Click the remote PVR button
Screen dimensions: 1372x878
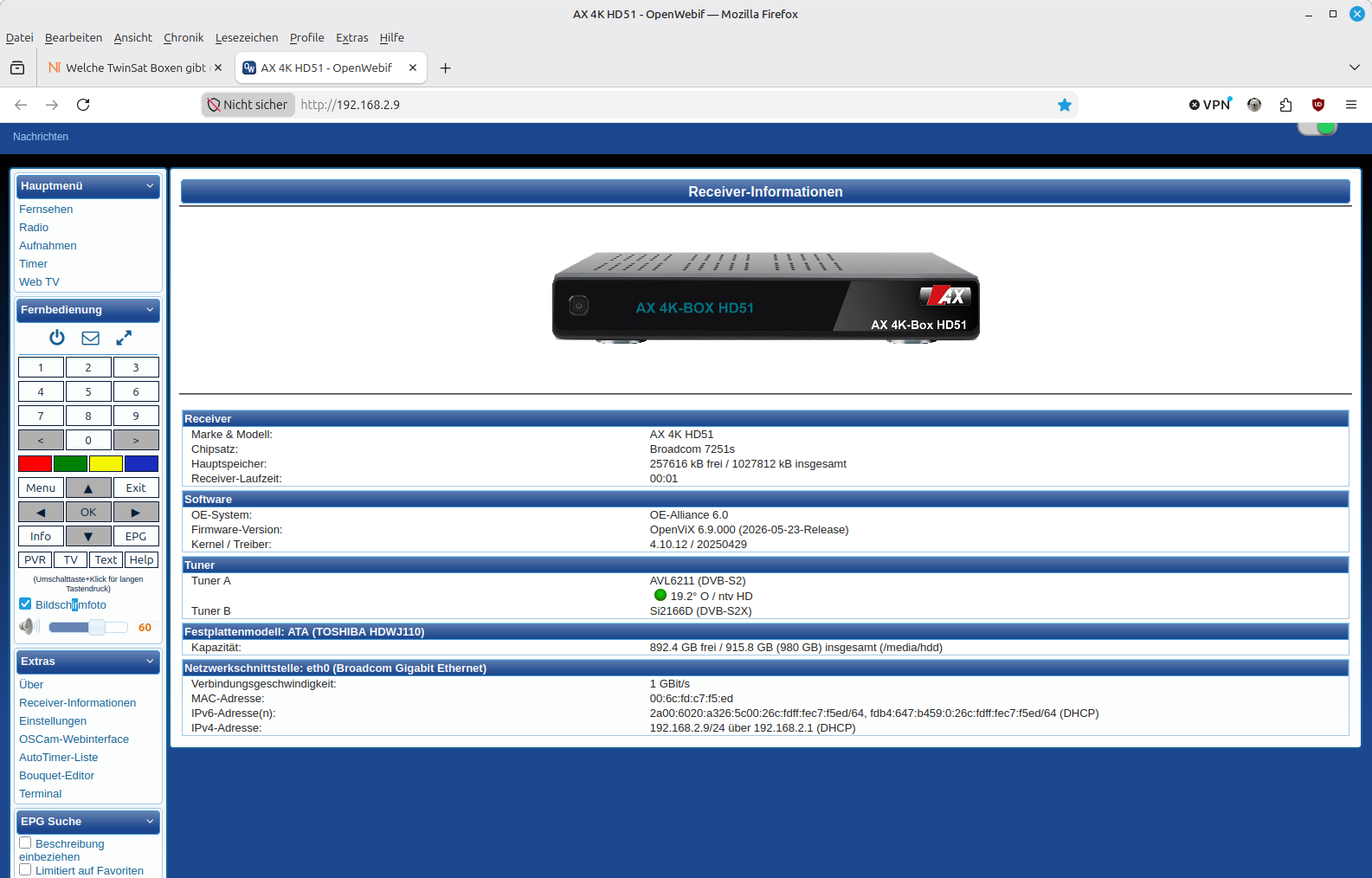tap(35, 560)
